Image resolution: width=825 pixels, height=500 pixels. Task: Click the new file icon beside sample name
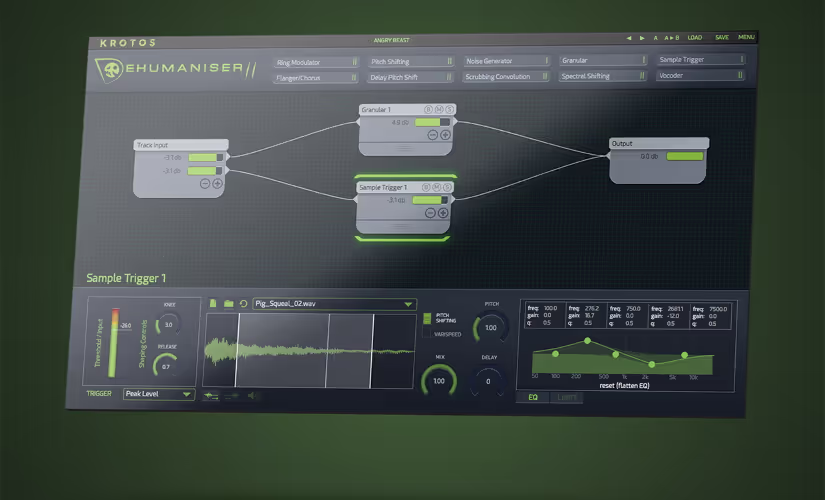click(212, 303)
